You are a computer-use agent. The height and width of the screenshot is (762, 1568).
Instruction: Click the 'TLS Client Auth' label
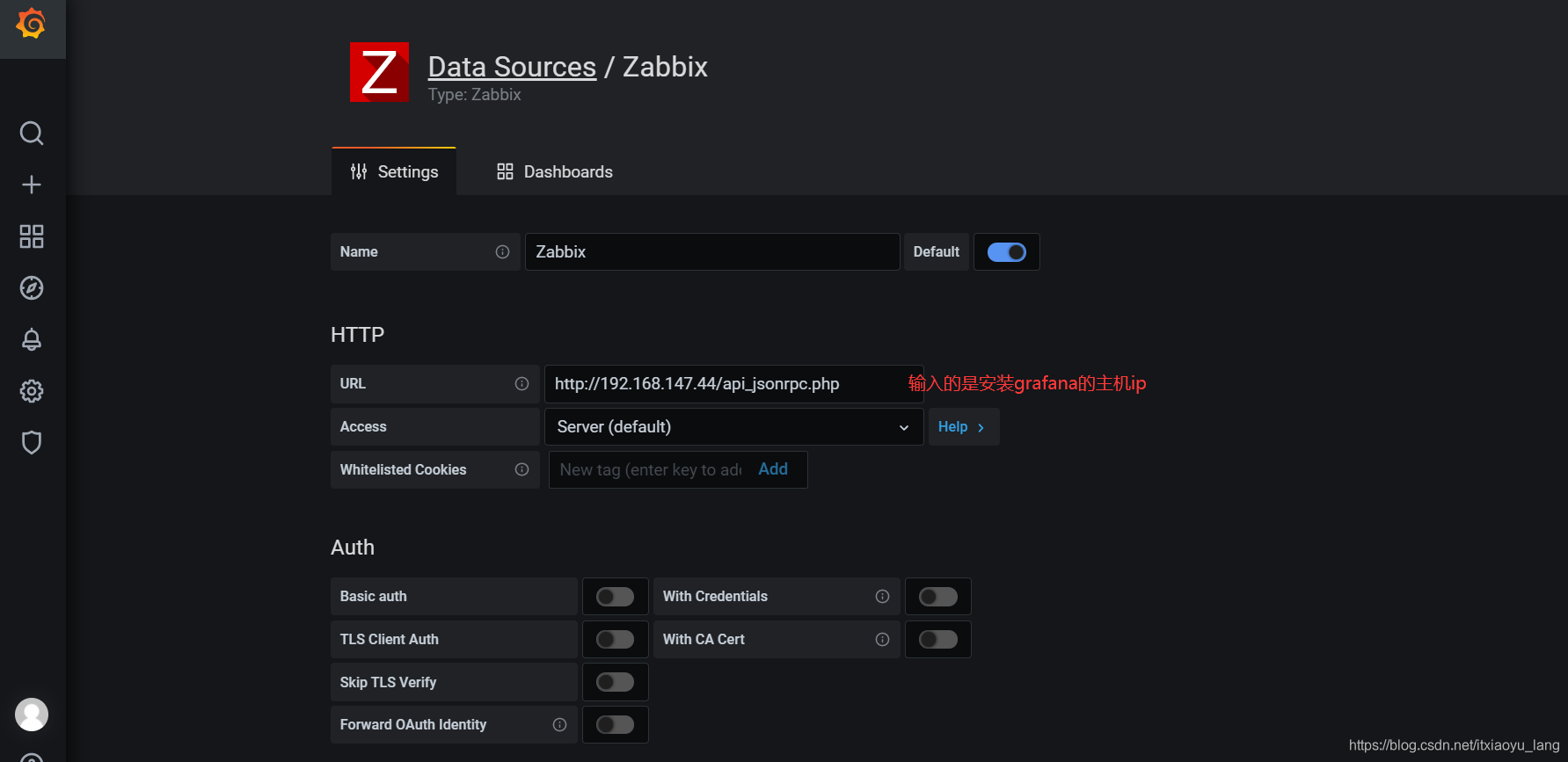pos(390,640)
